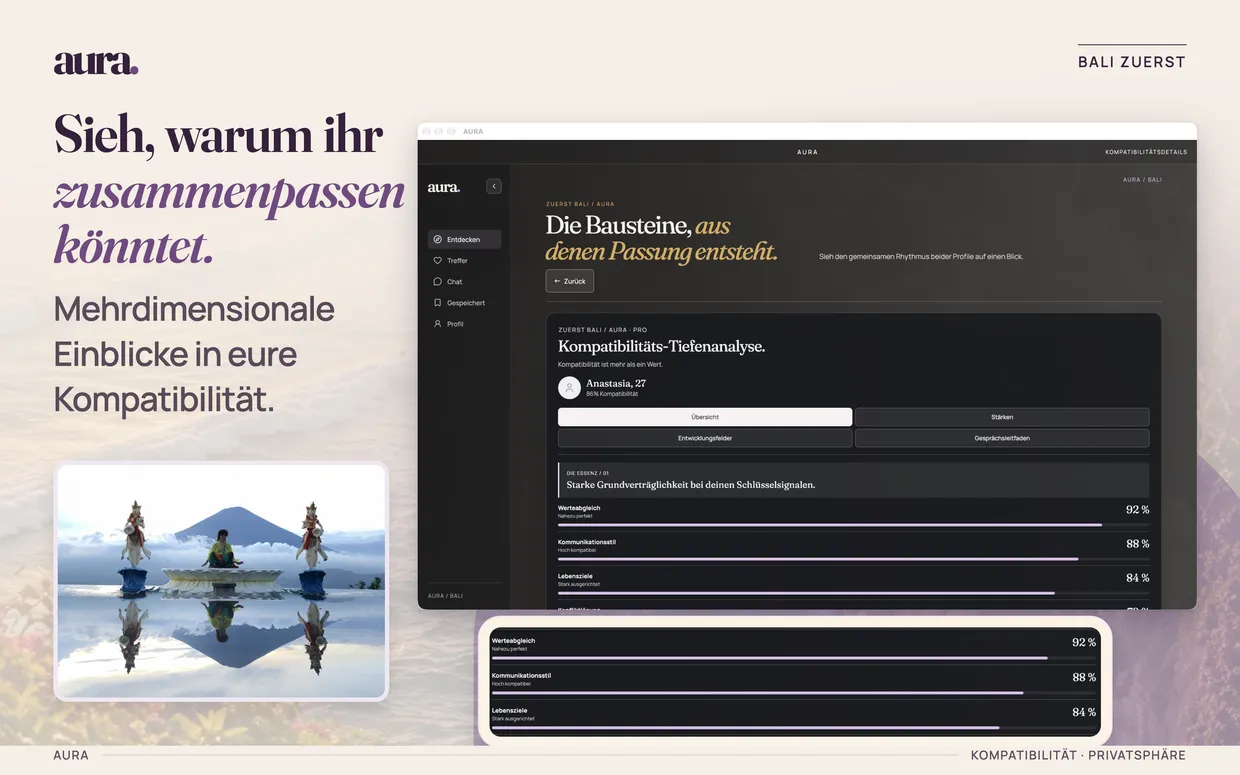
Task: Select the Übersicht tab
Action: click(x=705, y=417)
